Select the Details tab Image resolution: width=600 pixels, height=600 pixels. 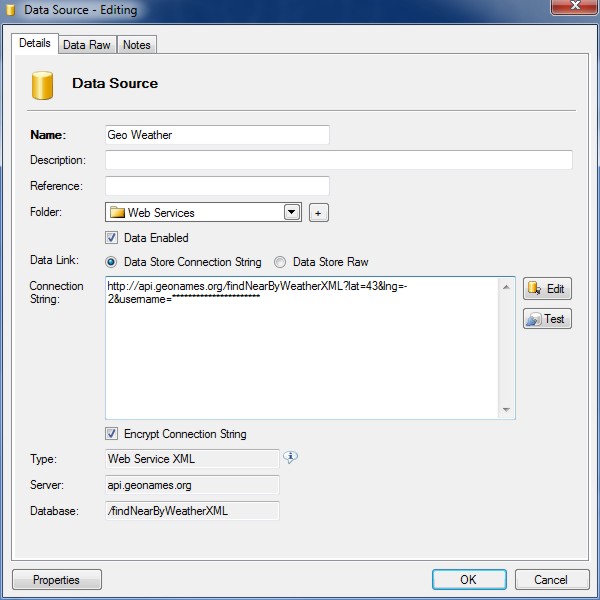tap(35, 44)
